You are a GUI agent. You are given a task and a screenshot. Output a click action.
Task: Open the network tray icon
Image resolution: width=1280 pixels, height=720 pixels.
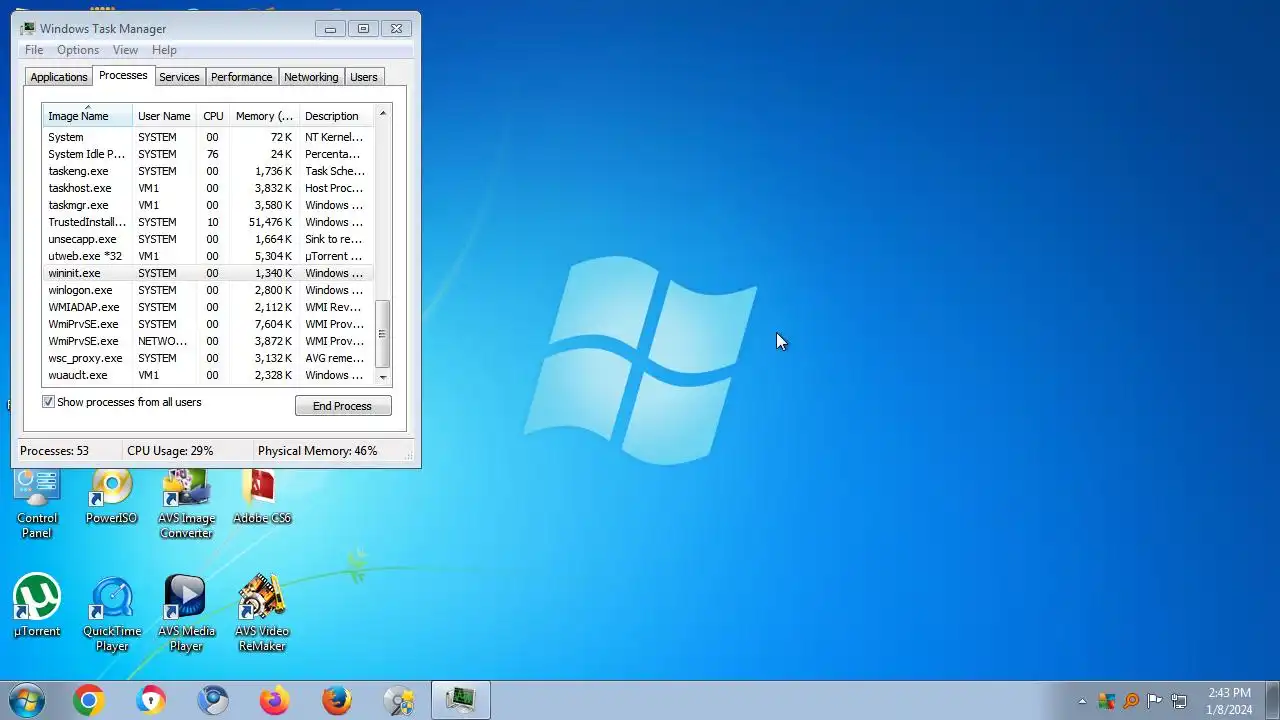pos(1179,701)
